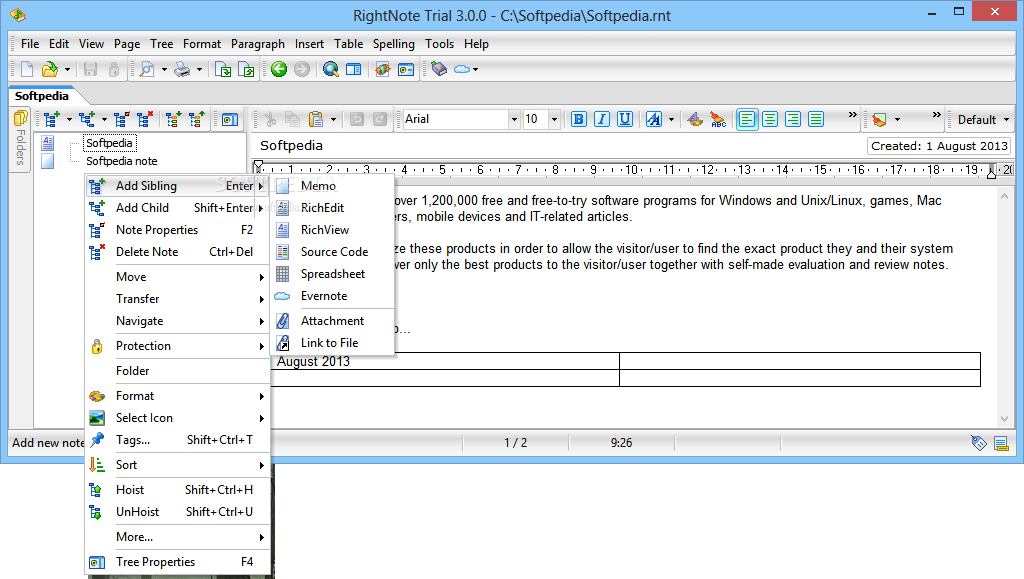Choose Add Child in context menu
1024x579 pixels.
(x=178, y=208)
